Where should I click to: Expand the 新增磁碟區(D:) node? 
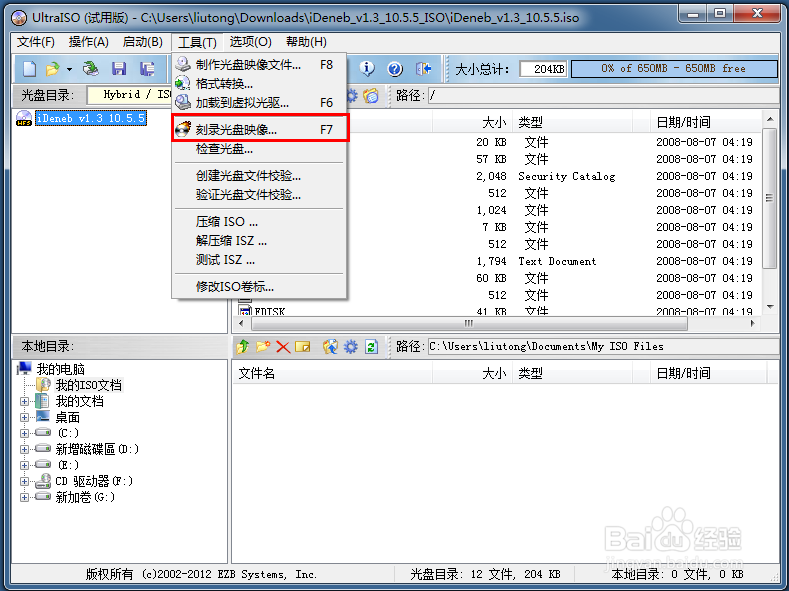[x=24, y=449]
